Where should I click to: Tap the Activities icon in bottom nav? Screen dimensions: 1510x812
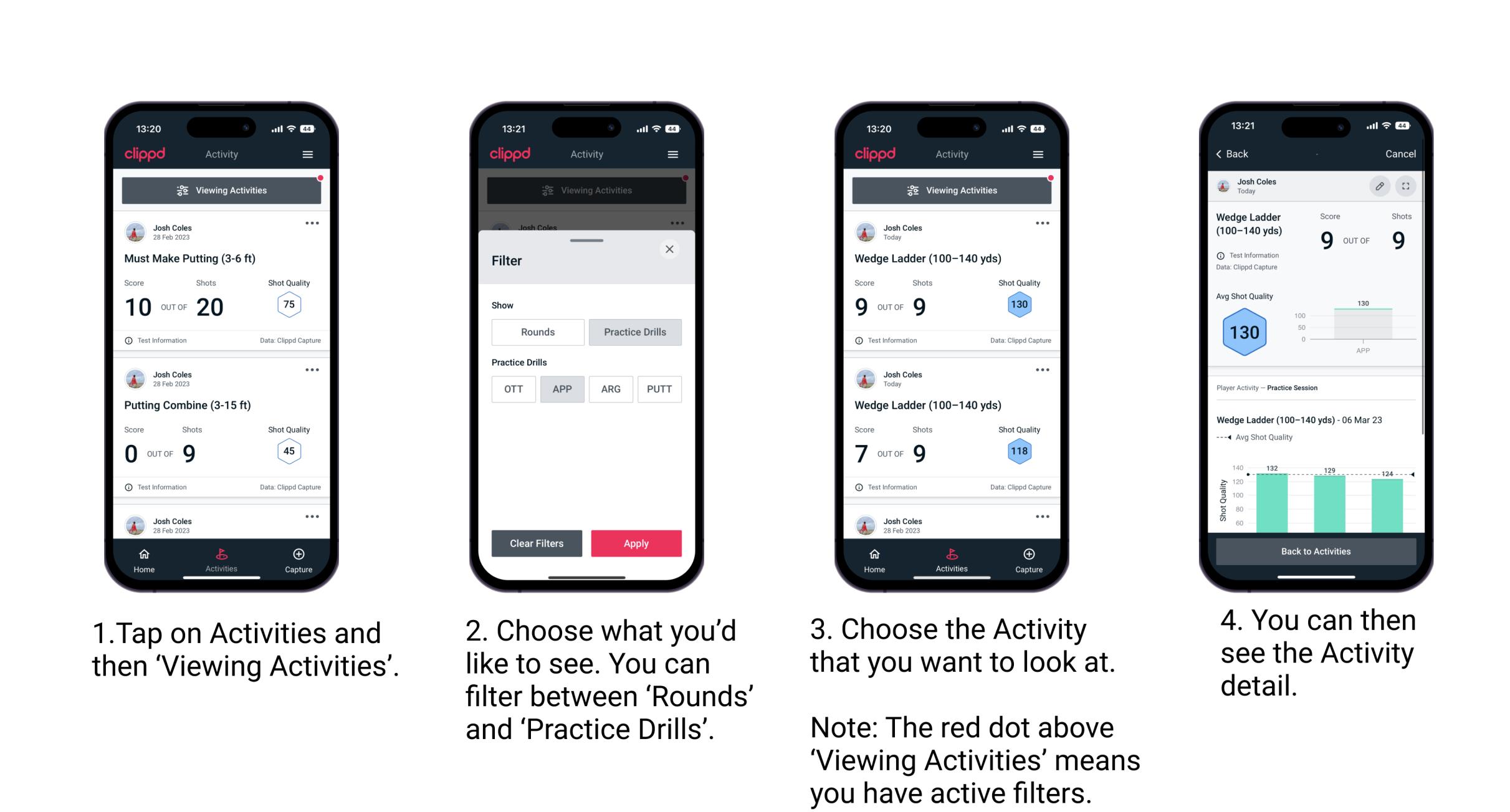pyautogui.click(x=219, y=557)
